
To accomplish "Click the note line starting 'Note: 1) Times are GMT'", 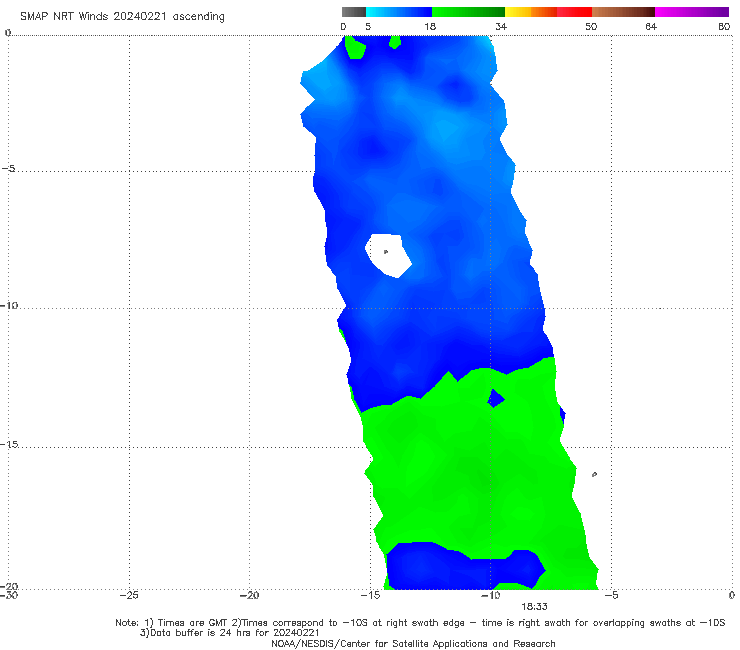I will 420,623.
